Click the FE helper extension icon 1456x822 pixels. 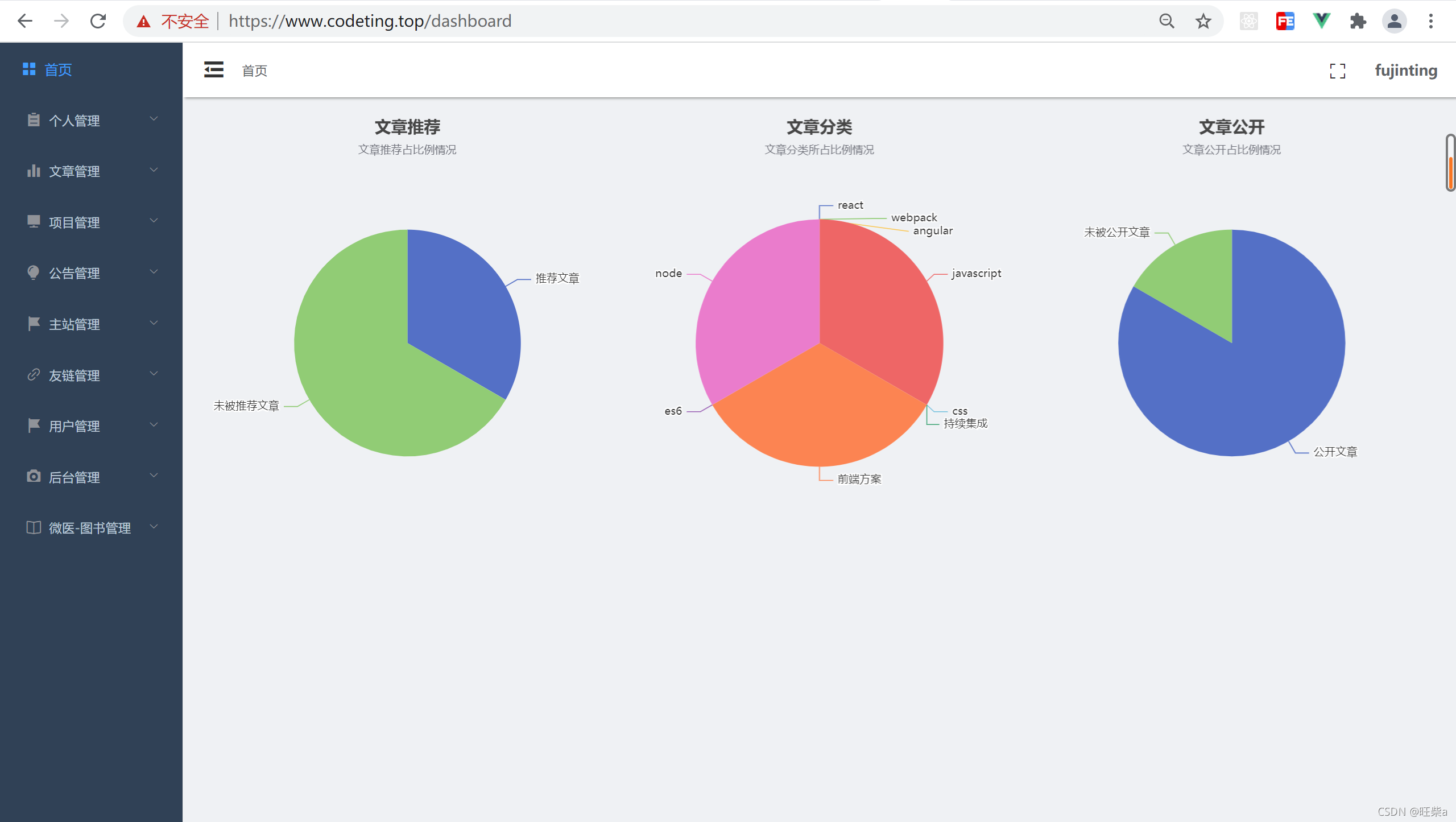(x=1285, y=21)
